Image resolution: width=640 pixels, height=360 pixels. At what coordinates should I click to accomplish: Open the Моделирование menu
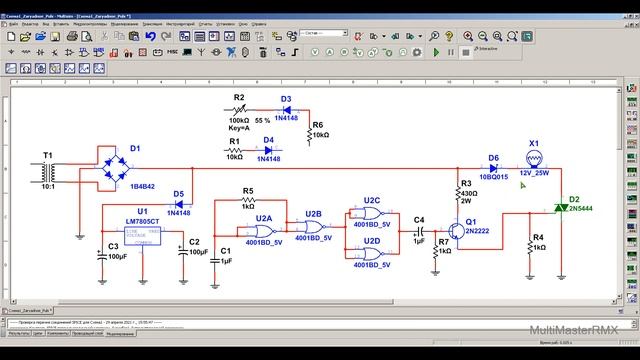coord(124,24)
